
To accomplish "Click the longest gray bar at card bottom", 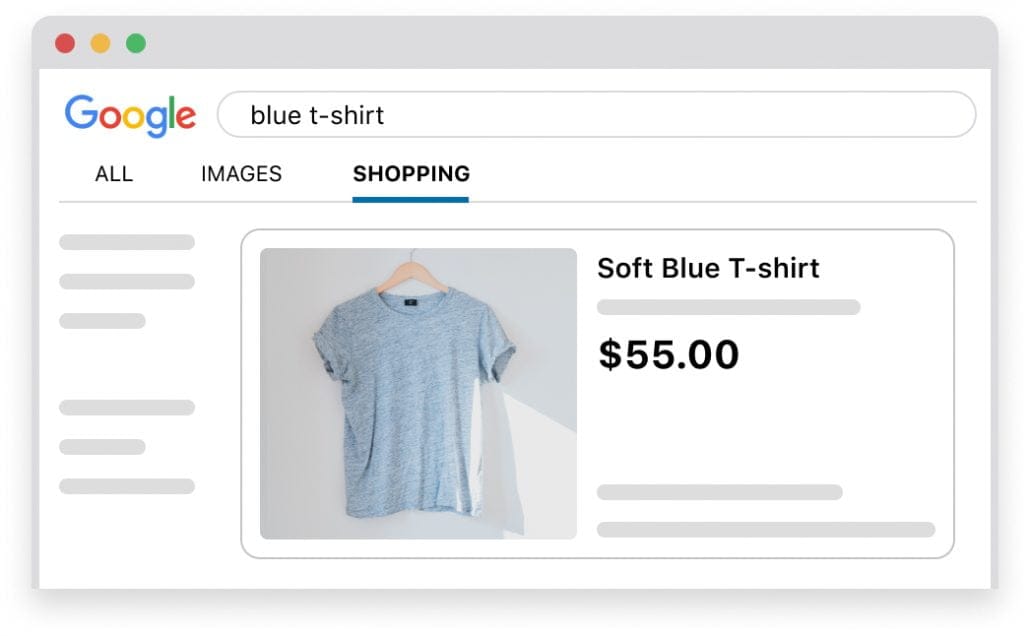I will [766, 530].
